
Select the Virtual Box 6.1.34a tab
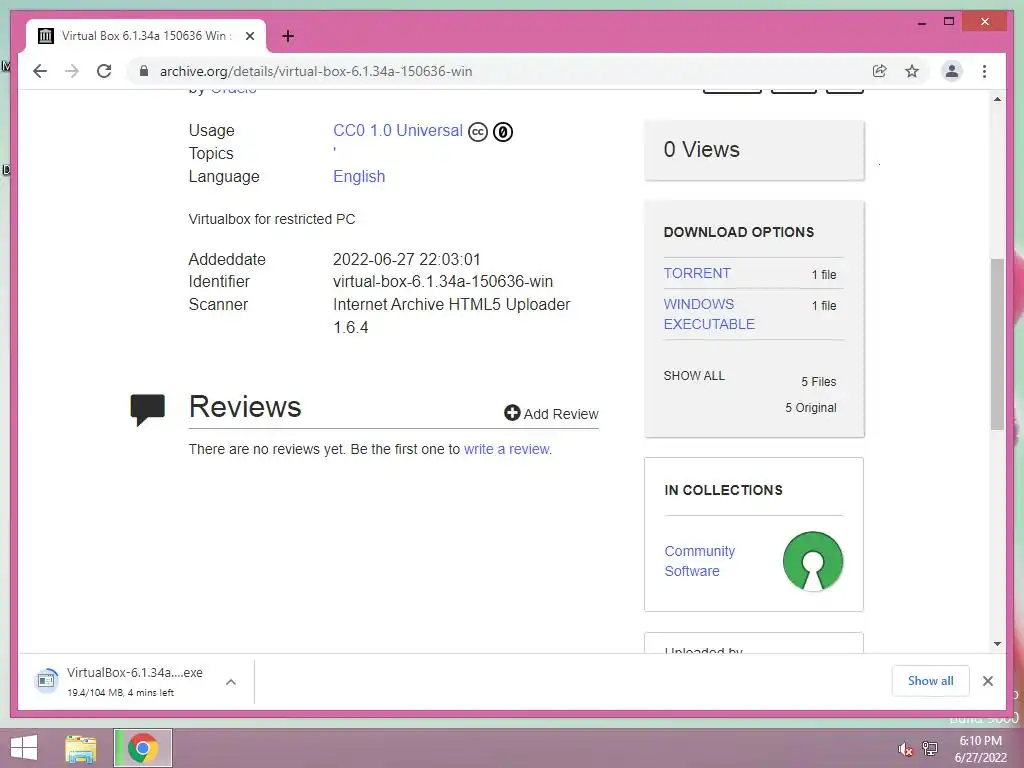pos(146,36)
